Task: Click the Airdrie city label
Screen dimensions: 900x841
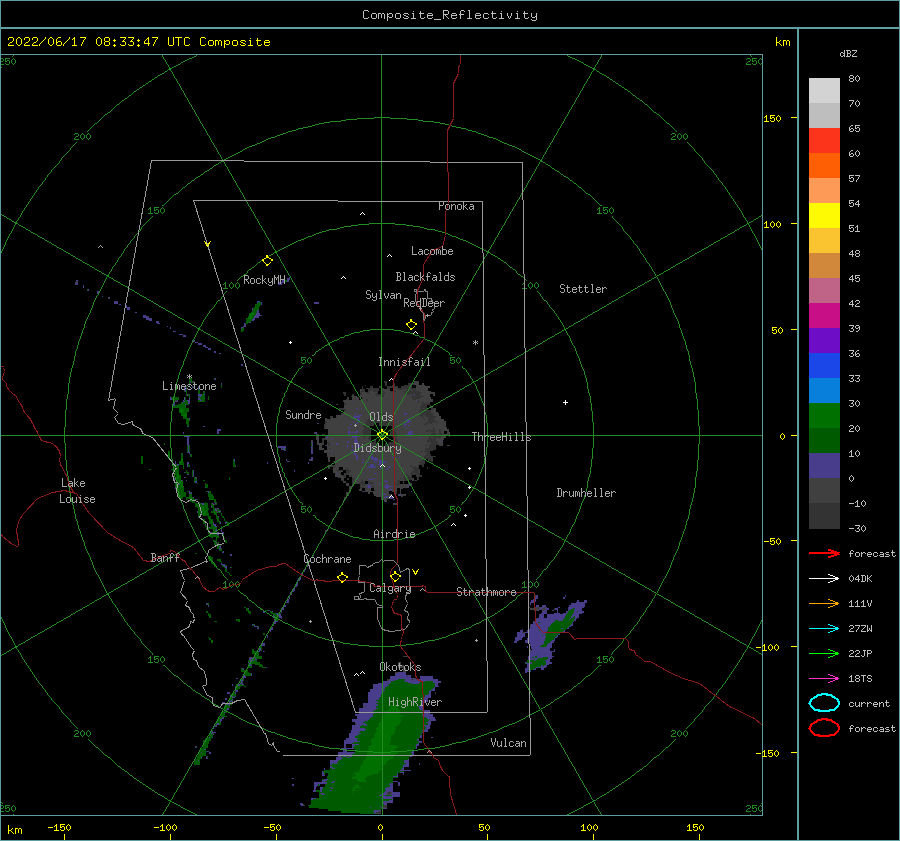Action: (394, 534)
